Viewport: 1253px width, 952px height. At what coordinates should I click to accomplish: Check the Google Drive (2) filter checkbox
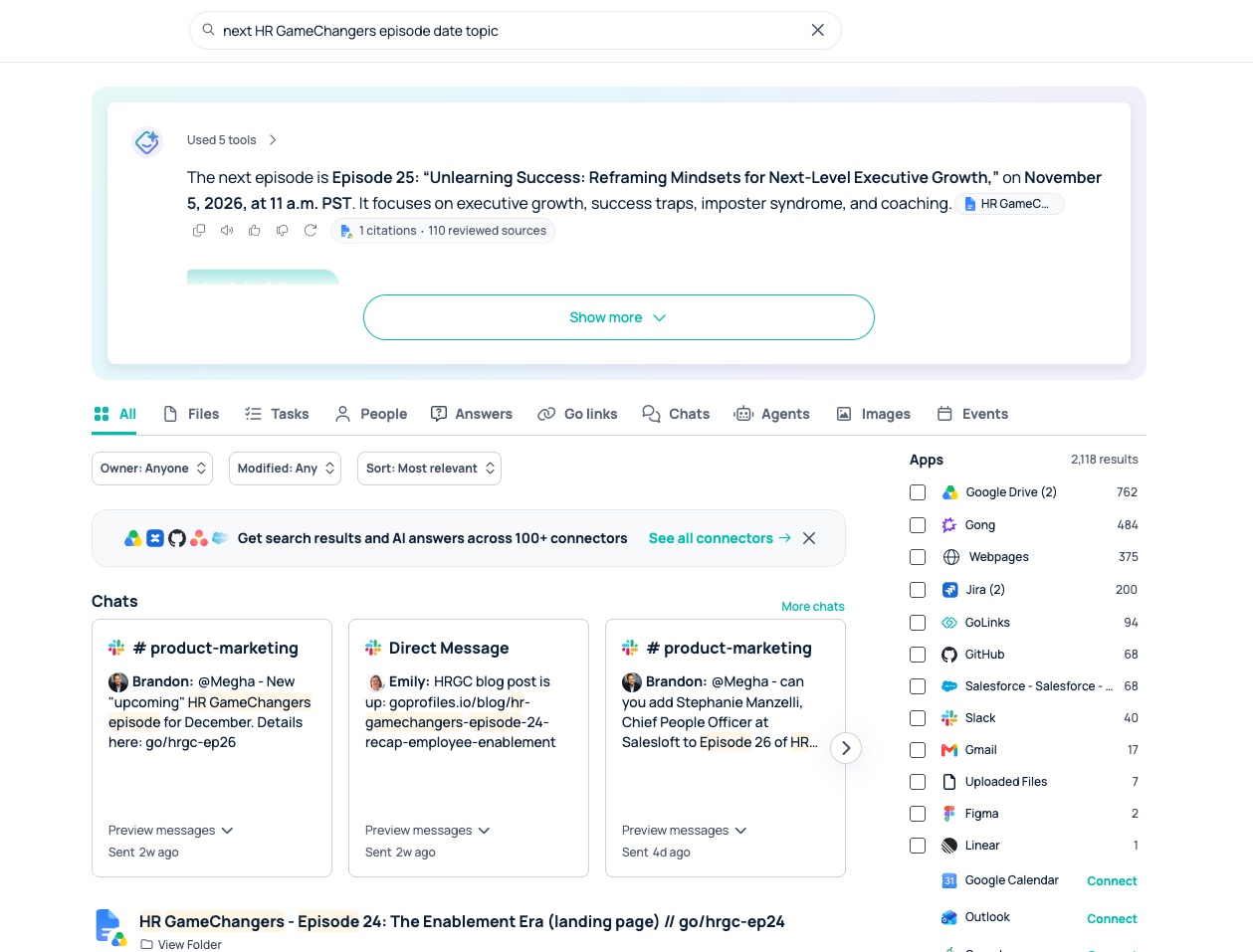918,492
